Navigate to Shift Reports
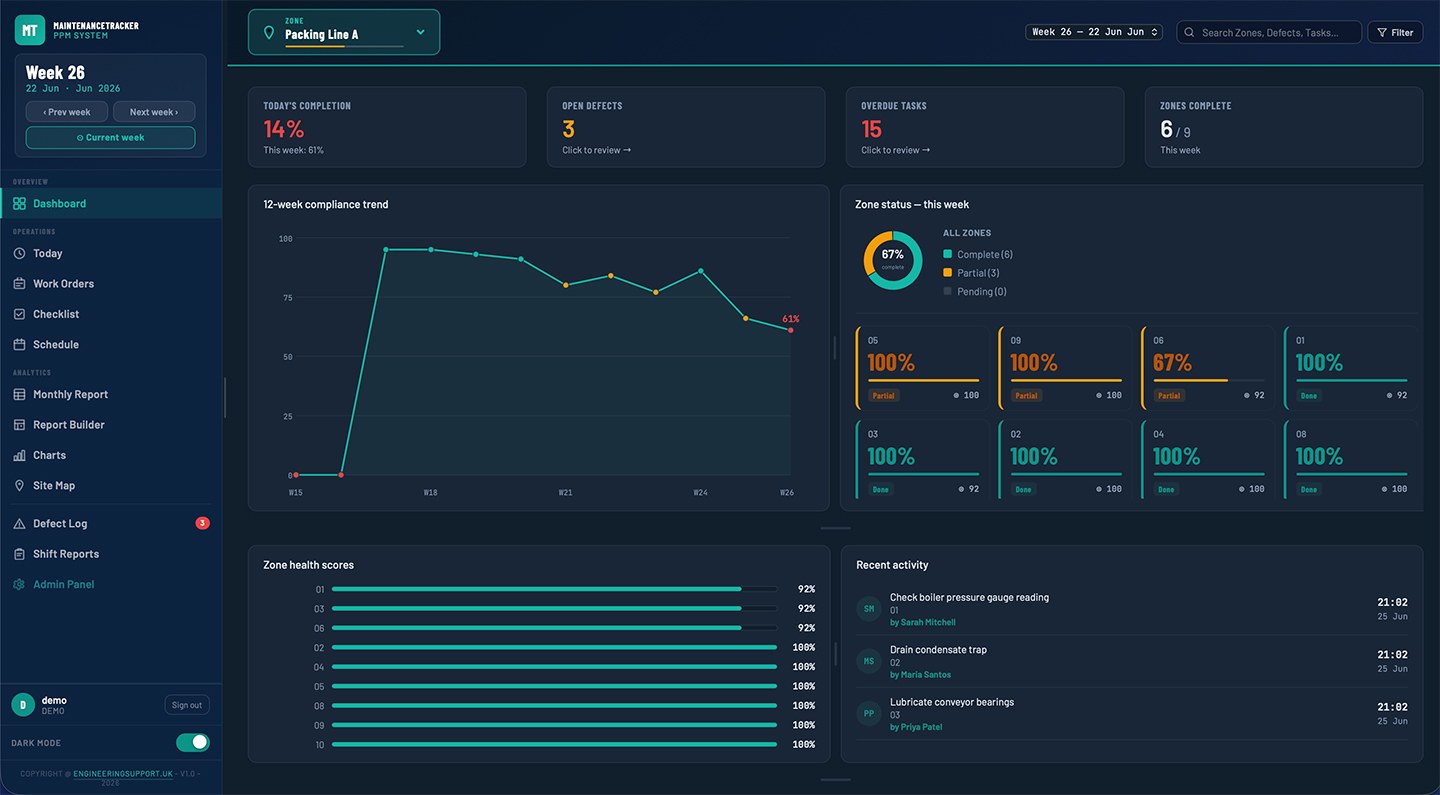The image size is (1440, 795). [111, 554]
